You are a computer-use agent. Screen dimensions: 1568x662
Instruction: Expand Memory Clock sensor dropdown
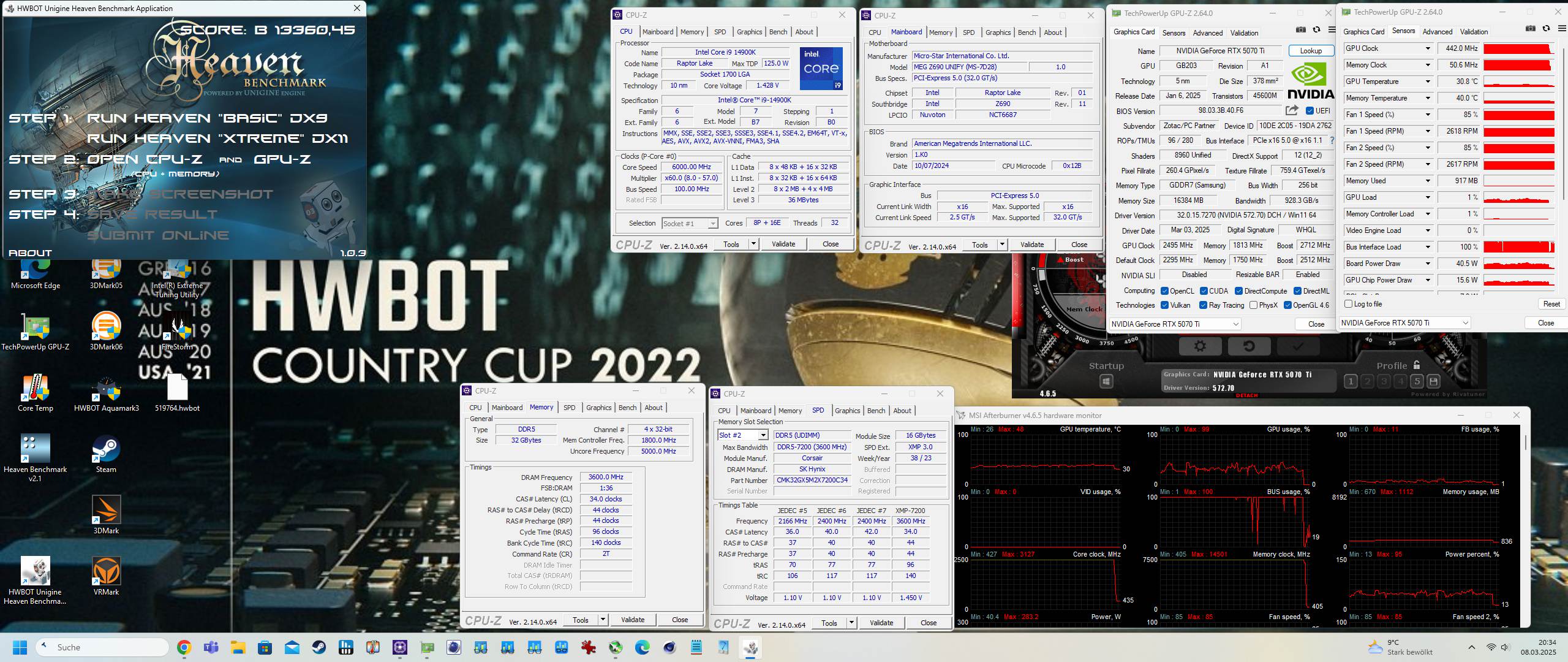tap(1428, 65)
